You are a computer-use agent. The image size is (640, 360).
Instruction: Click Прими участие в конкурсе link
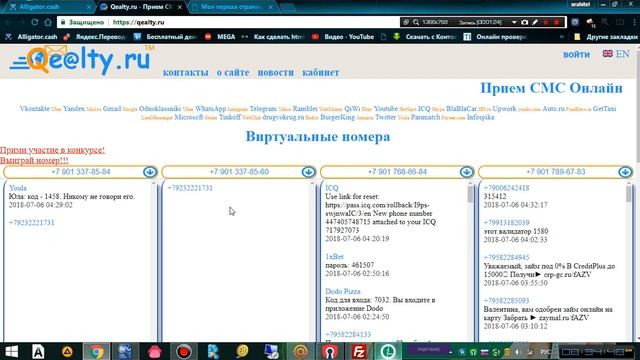(x=52, y=150)
